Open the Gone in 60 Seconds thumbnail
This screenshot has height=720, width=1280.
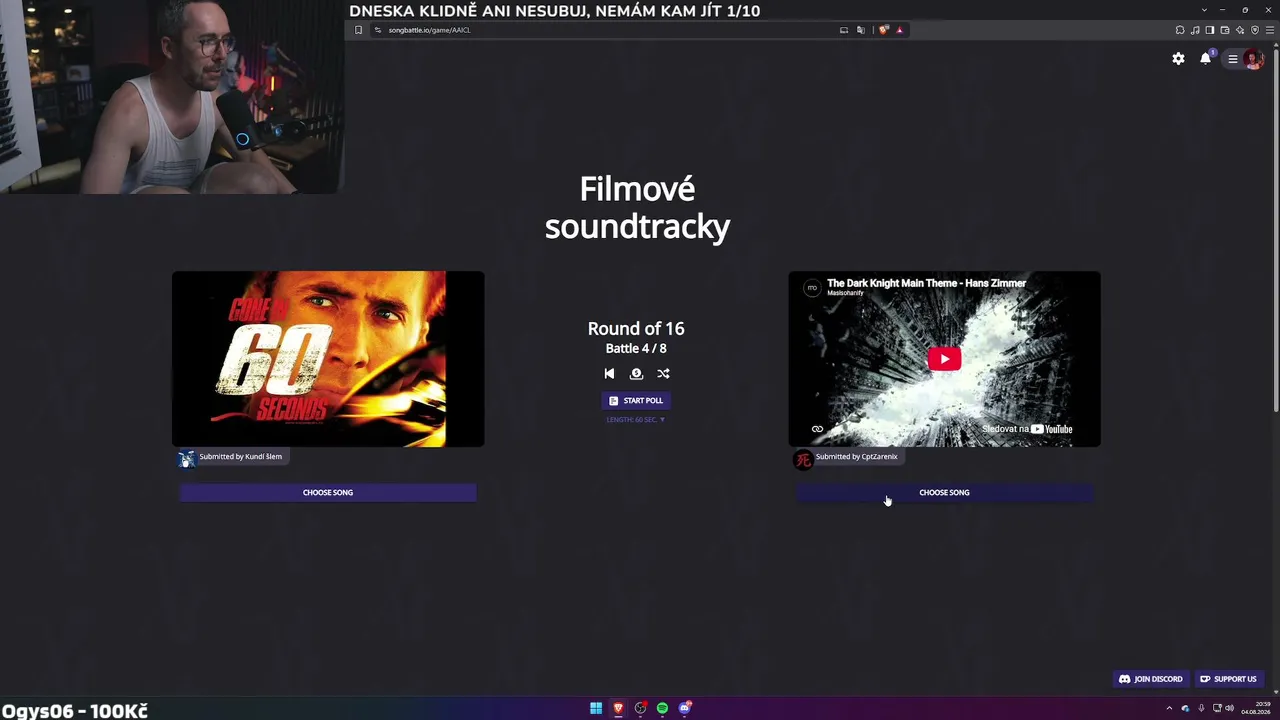point(328,359)
